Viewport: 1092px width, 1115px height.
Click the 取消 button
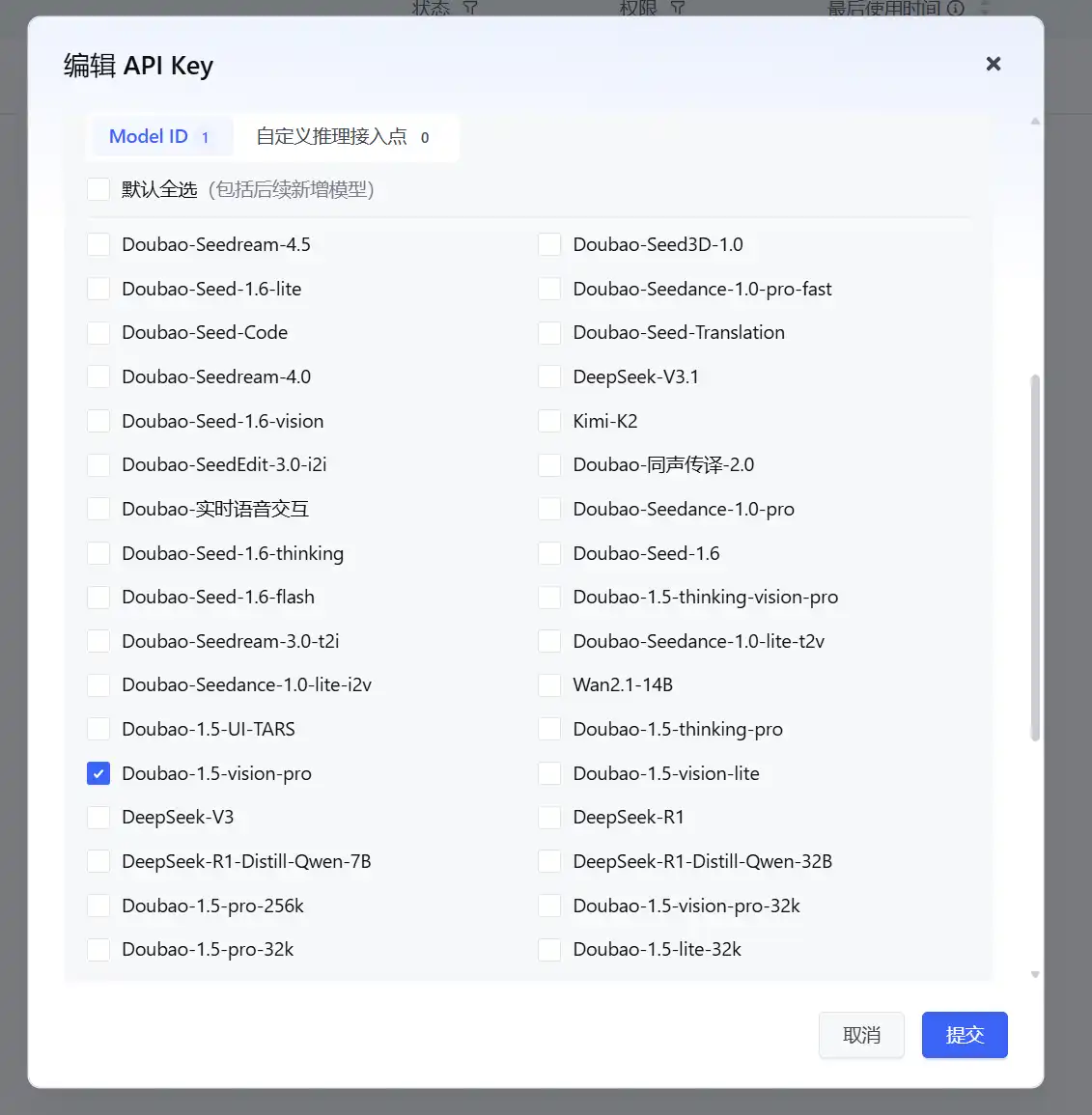[861, 1035]
